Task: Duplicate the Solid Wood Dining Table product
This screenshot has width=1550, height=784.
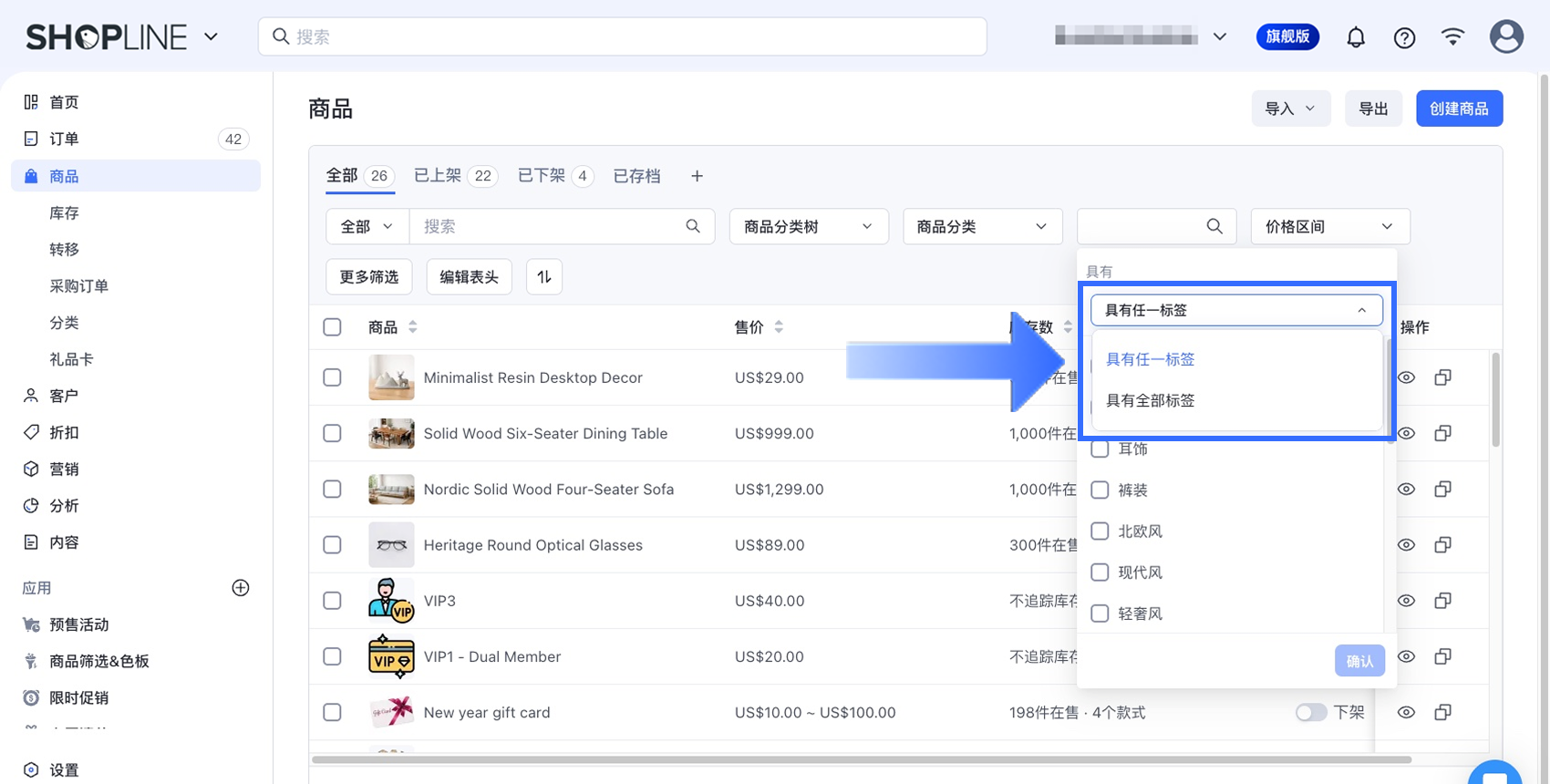Action: pyautogui.click(x=1442, y=433)
